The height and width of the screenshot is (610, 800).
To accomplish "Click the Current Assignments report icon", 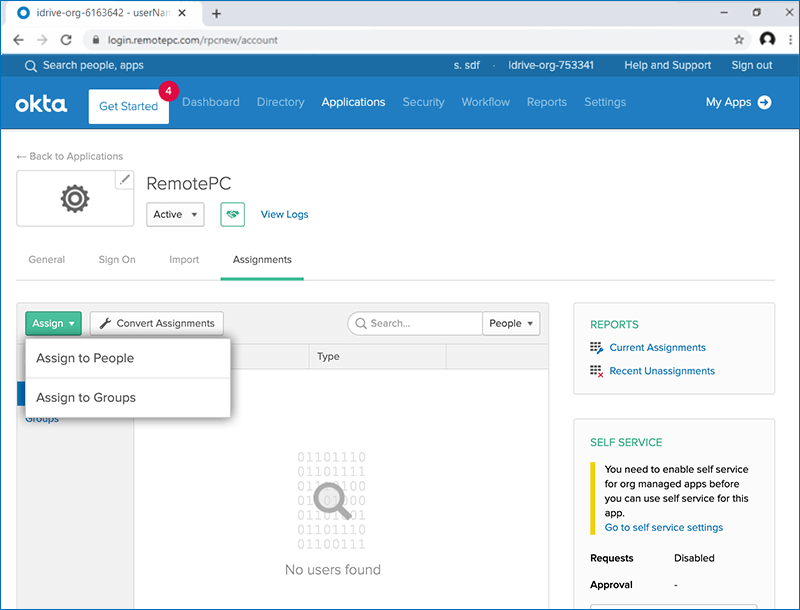I will [x=596, y=348].
